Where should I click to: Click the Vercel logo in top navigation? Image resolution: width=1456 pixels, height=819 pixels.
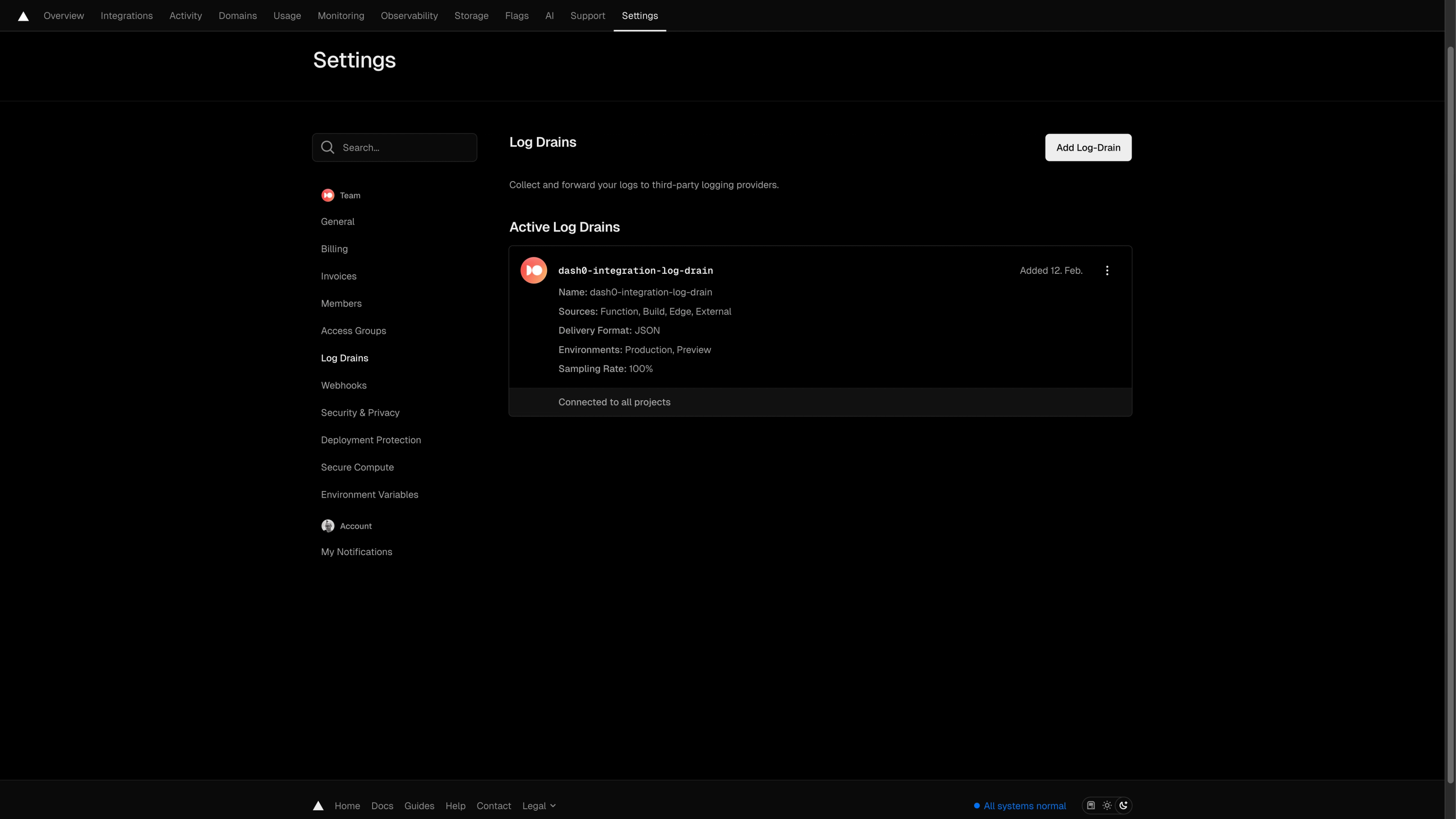click(x=23, y=16)
